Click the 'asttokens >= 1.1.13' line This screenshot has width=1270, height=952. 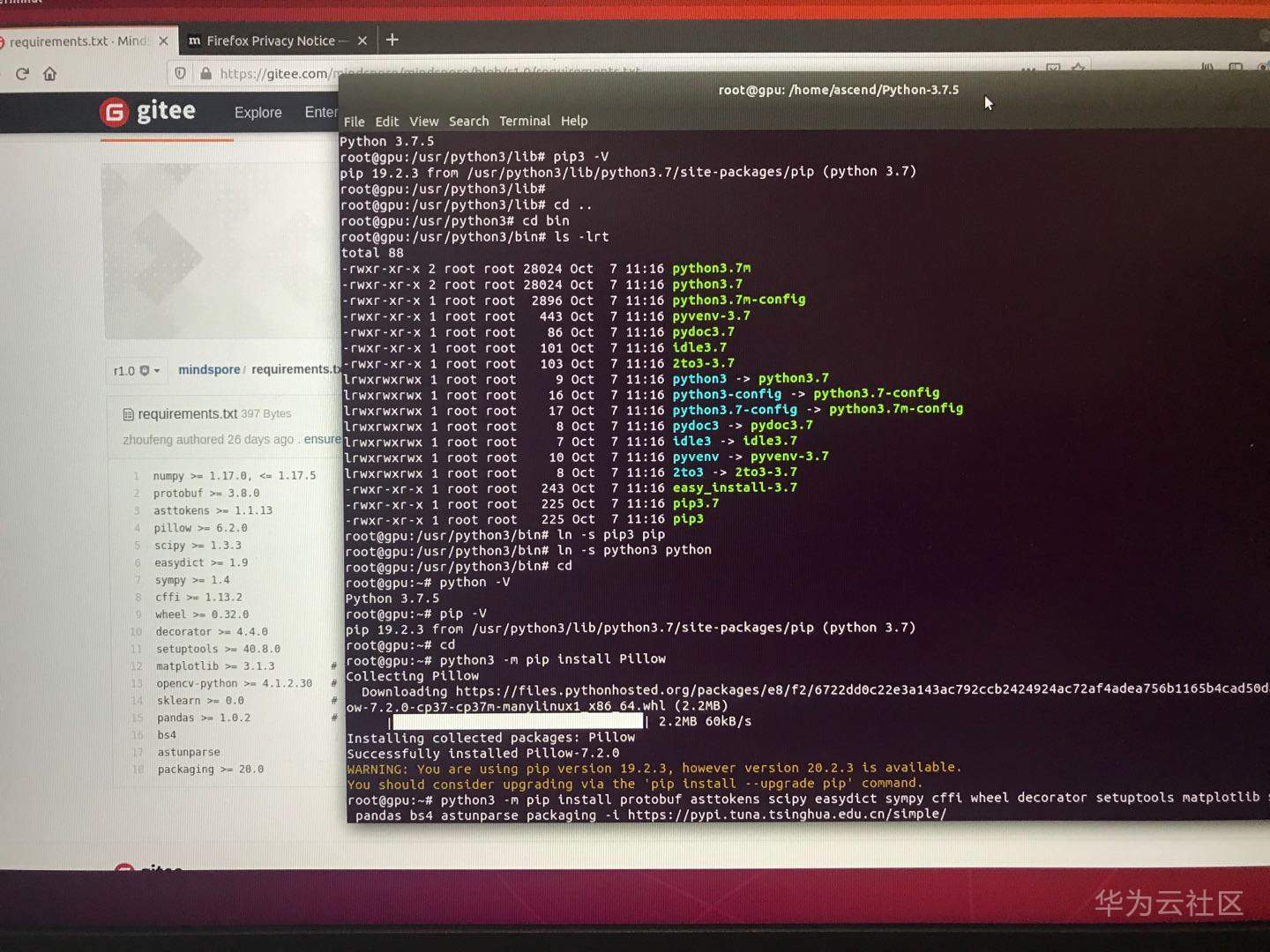tap(213, 511)
